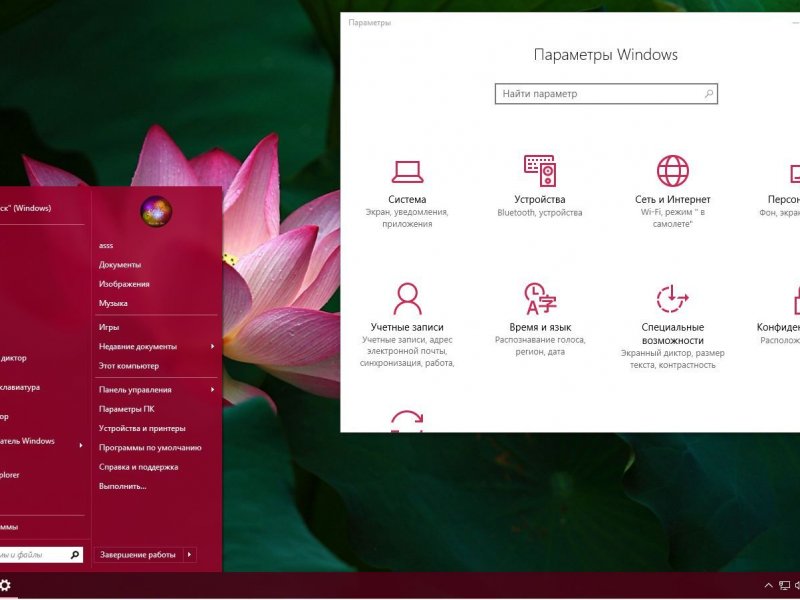This screenshot has height=600, width=800.
Task: Click Завершение работы button
Action: (138, 555)
